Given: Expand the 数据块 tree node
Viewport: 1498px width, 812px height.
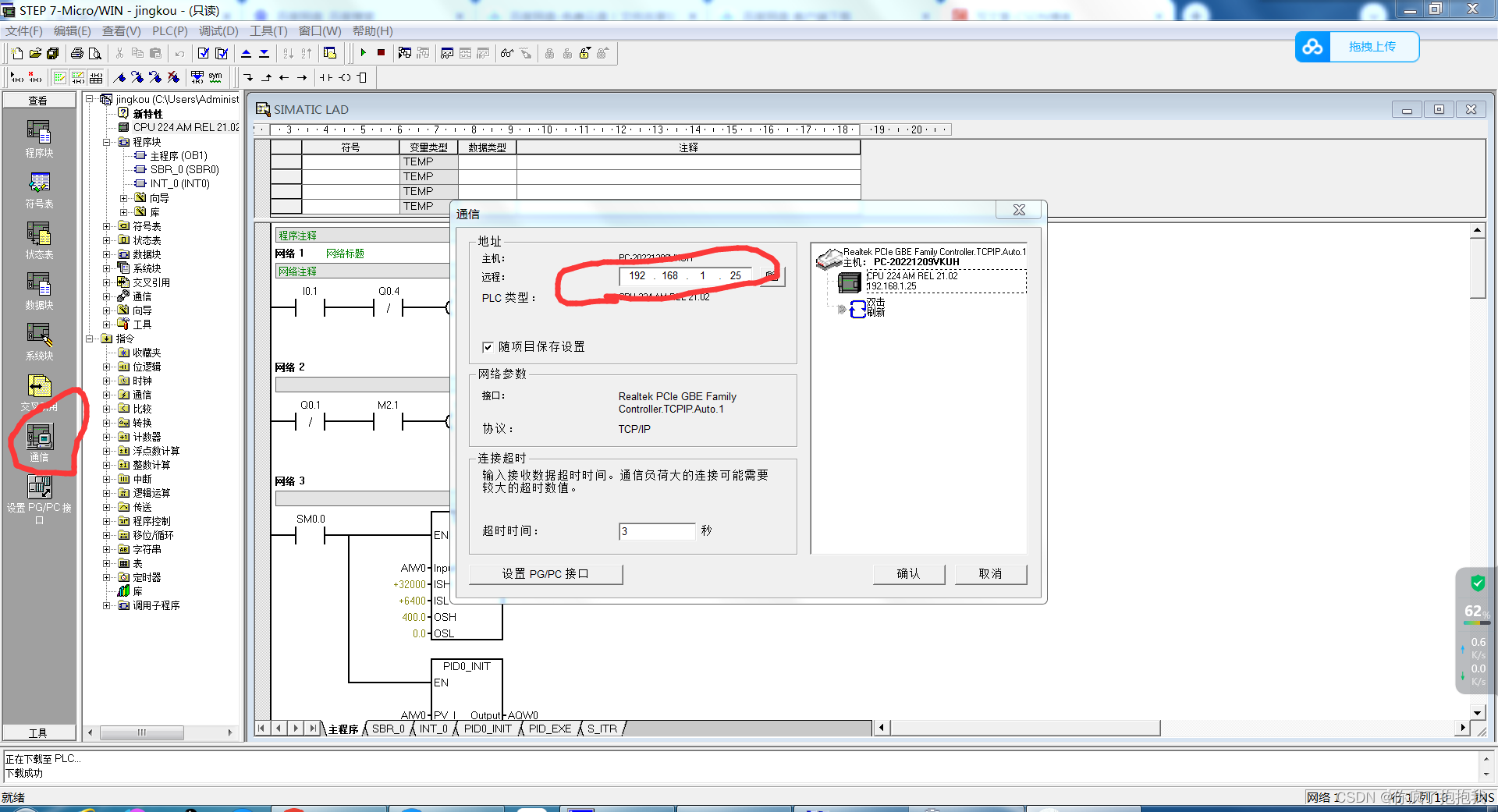Looking at the screenshot, I should [107, 254].
